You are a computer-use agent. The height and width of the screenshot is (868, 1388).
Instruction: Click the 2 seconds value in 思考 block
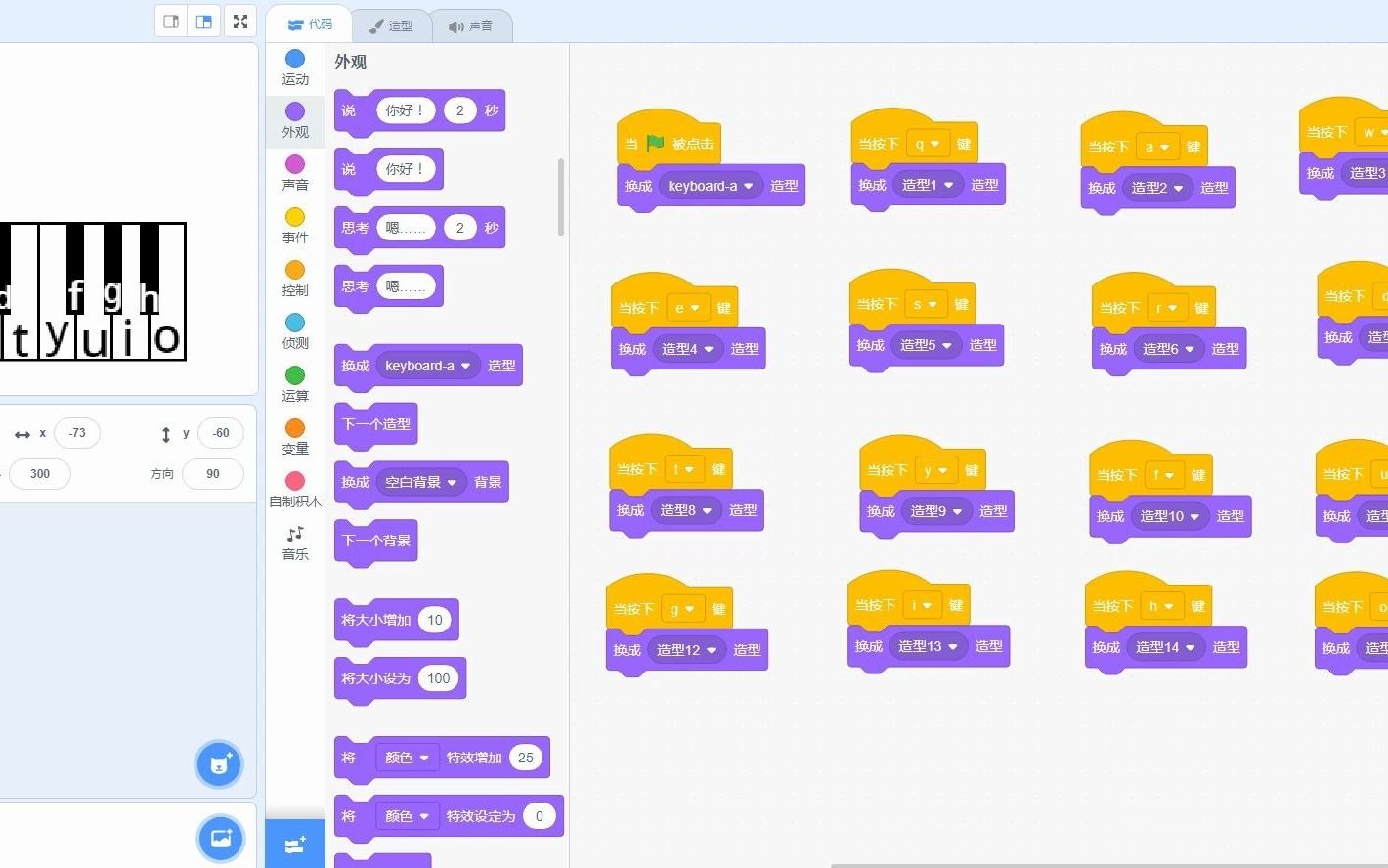click(459, 228)
